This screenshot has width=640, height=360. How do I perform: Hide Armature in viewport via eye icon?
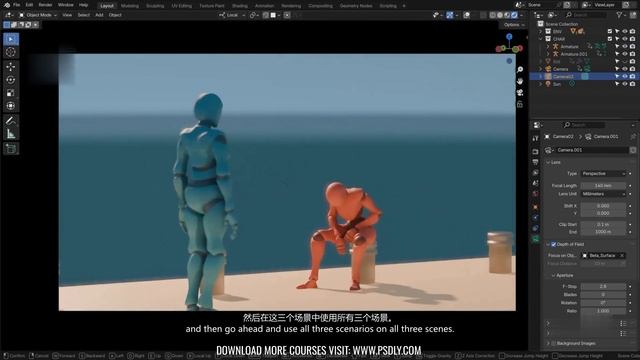click(624, 47)
